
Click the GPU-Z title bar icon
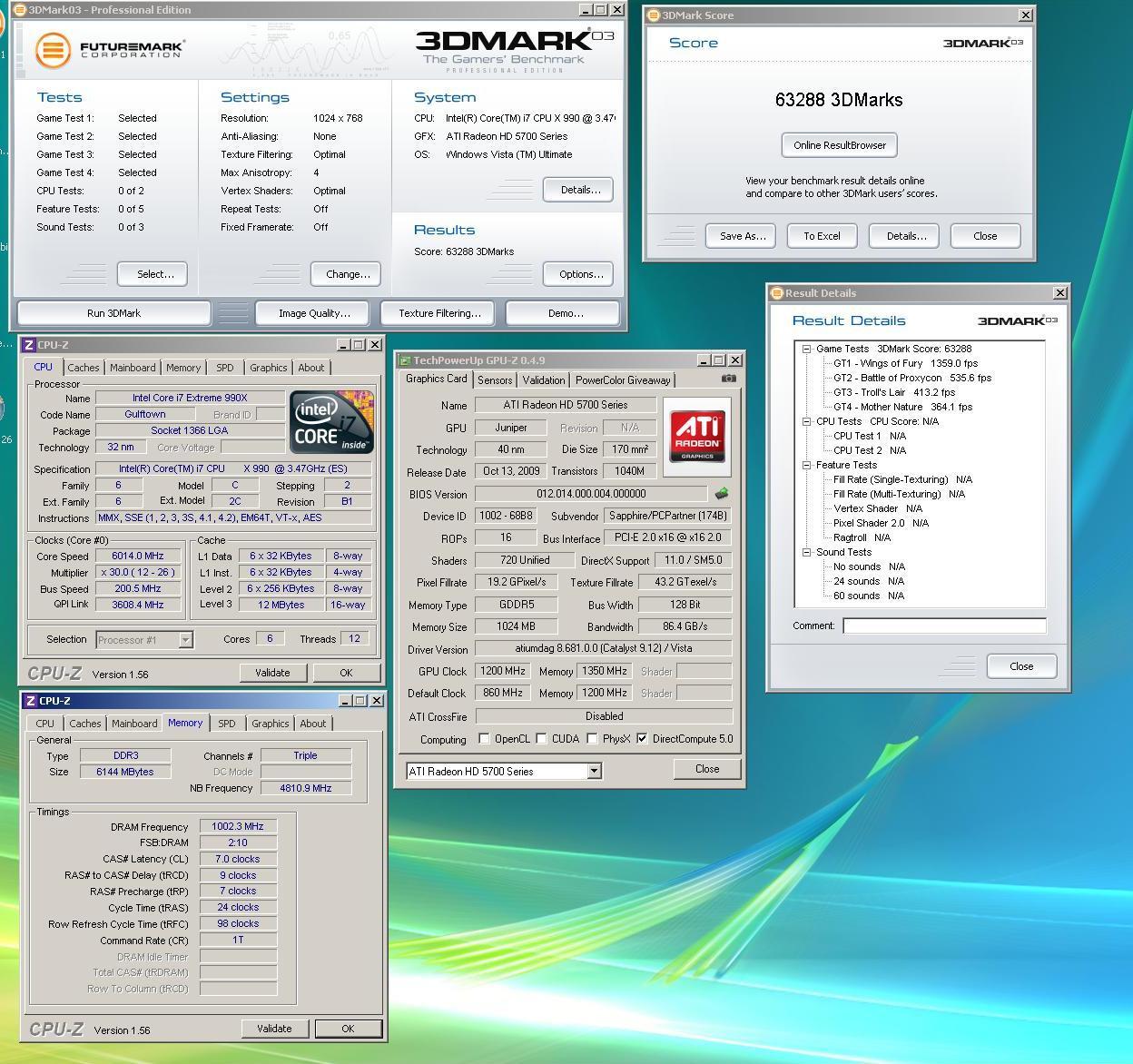(406, 360)
